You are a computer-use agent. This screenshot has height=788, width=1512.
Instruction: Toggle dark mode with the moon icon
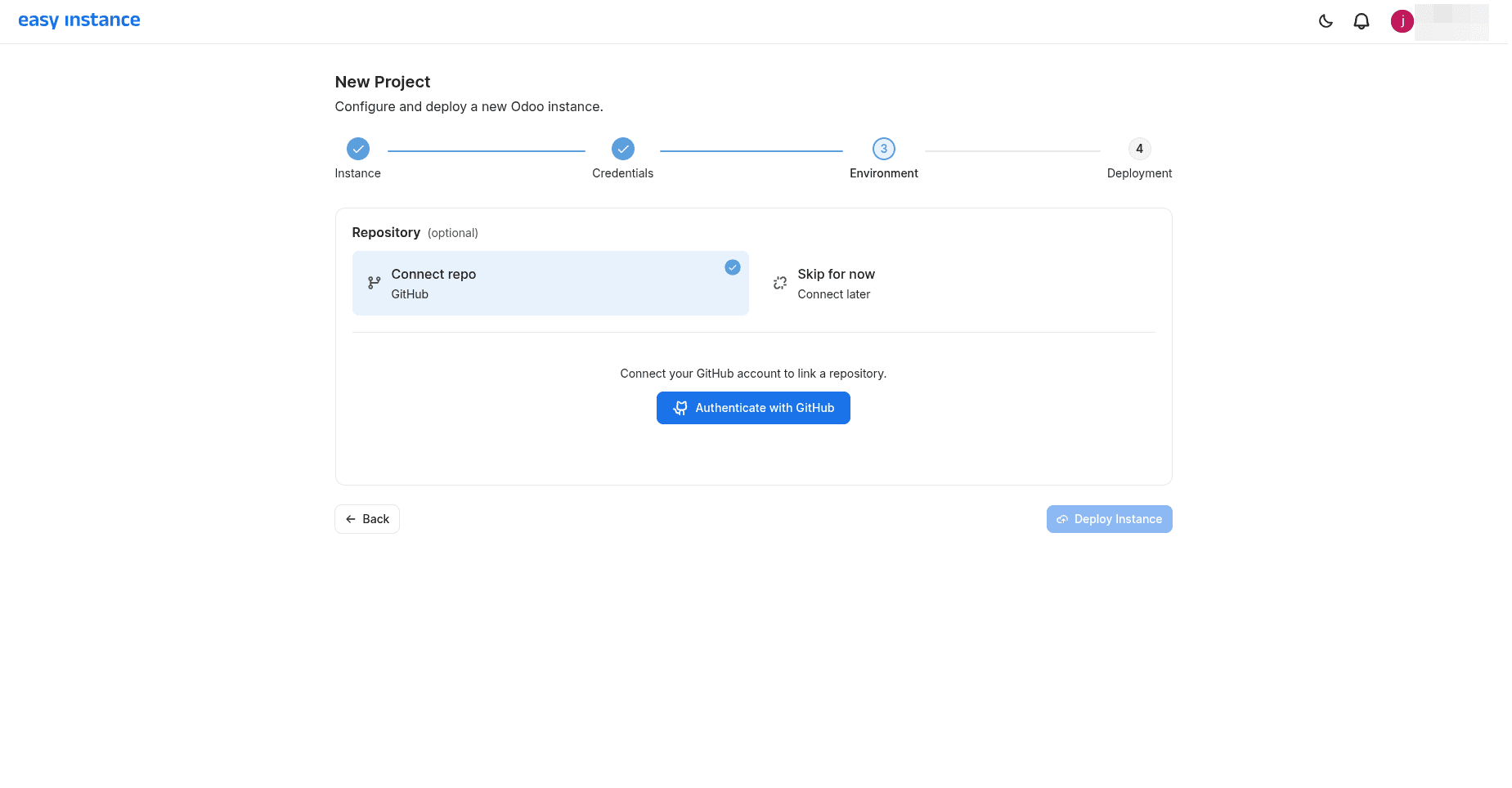point(1326,21)
